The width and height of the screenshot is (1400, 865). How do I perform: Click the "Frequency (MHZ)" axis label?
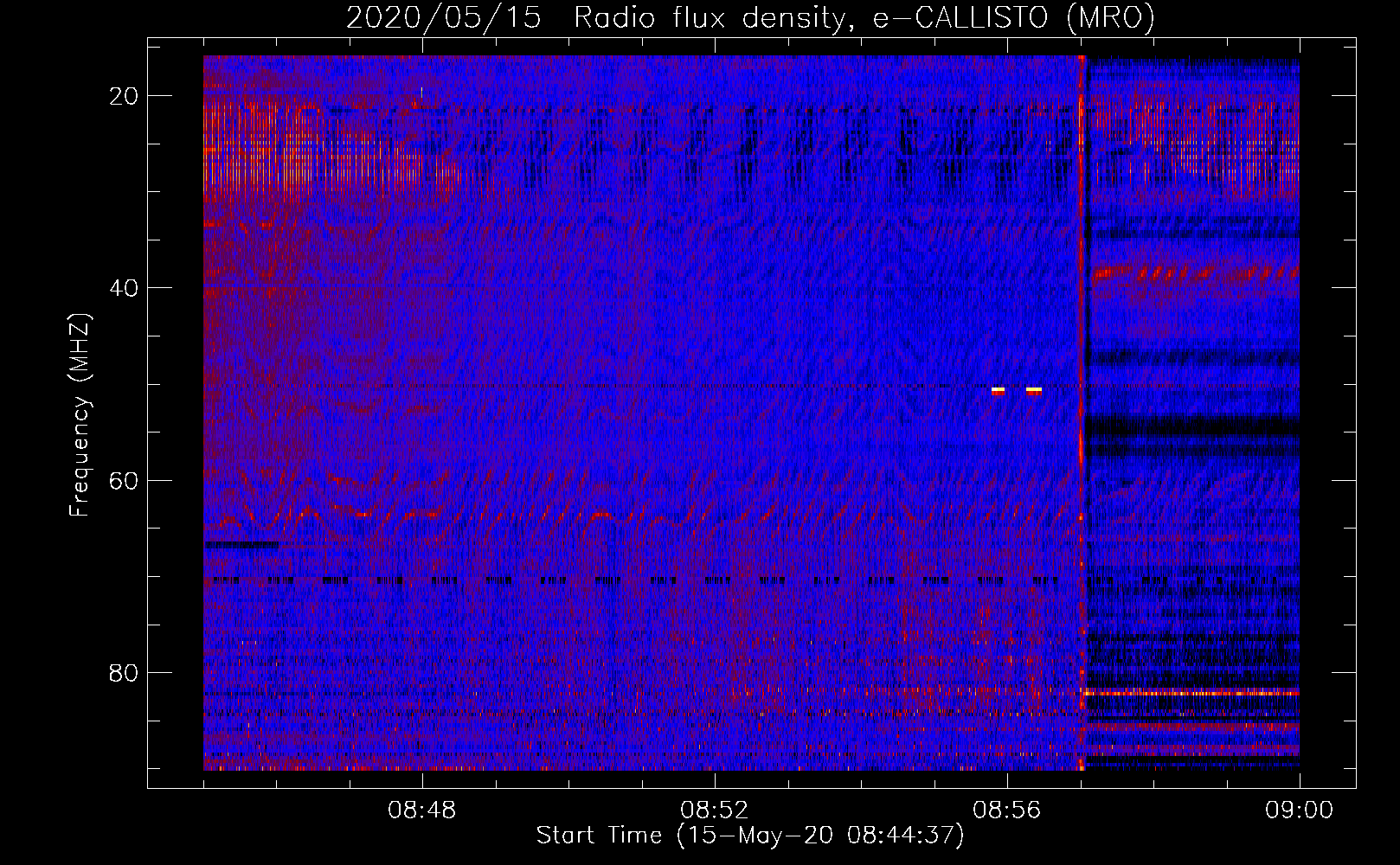point(80,415)
